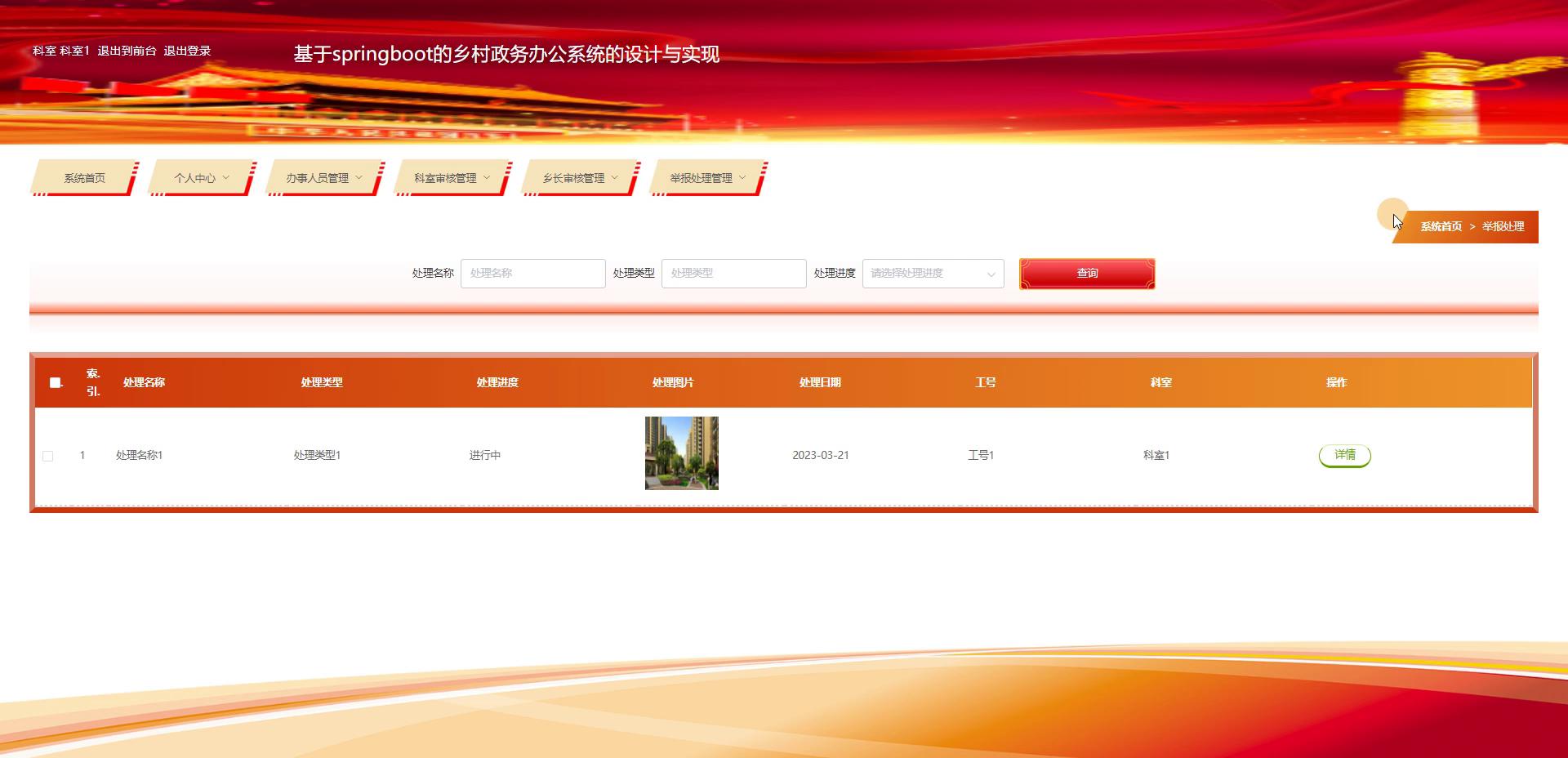Viewport: 1568px width, 758px height.
Task: Click the 科室 column header
Action: (1161, 382)
